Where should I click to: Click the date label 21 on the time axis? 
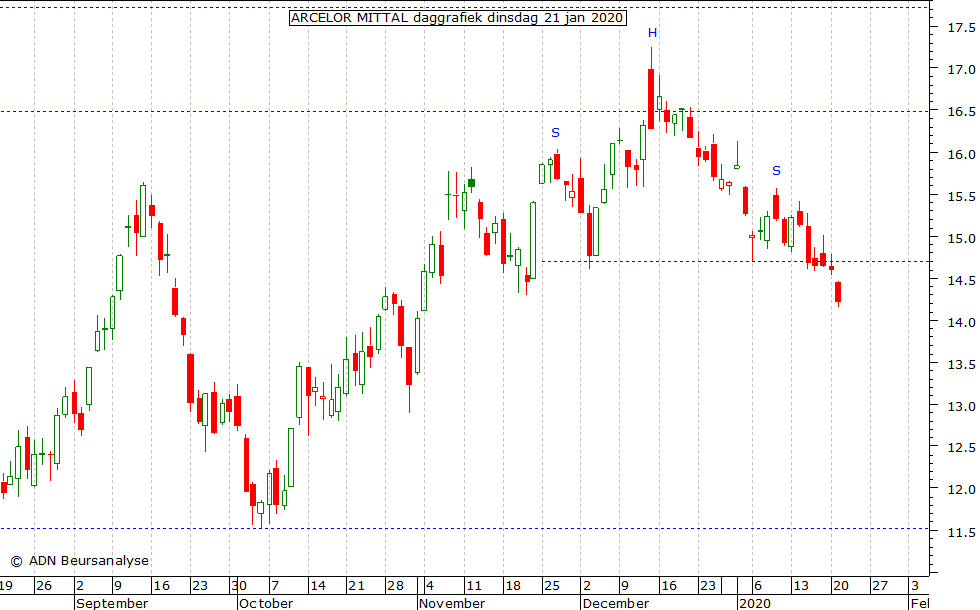pyautogui.click(x=356, y=586)
